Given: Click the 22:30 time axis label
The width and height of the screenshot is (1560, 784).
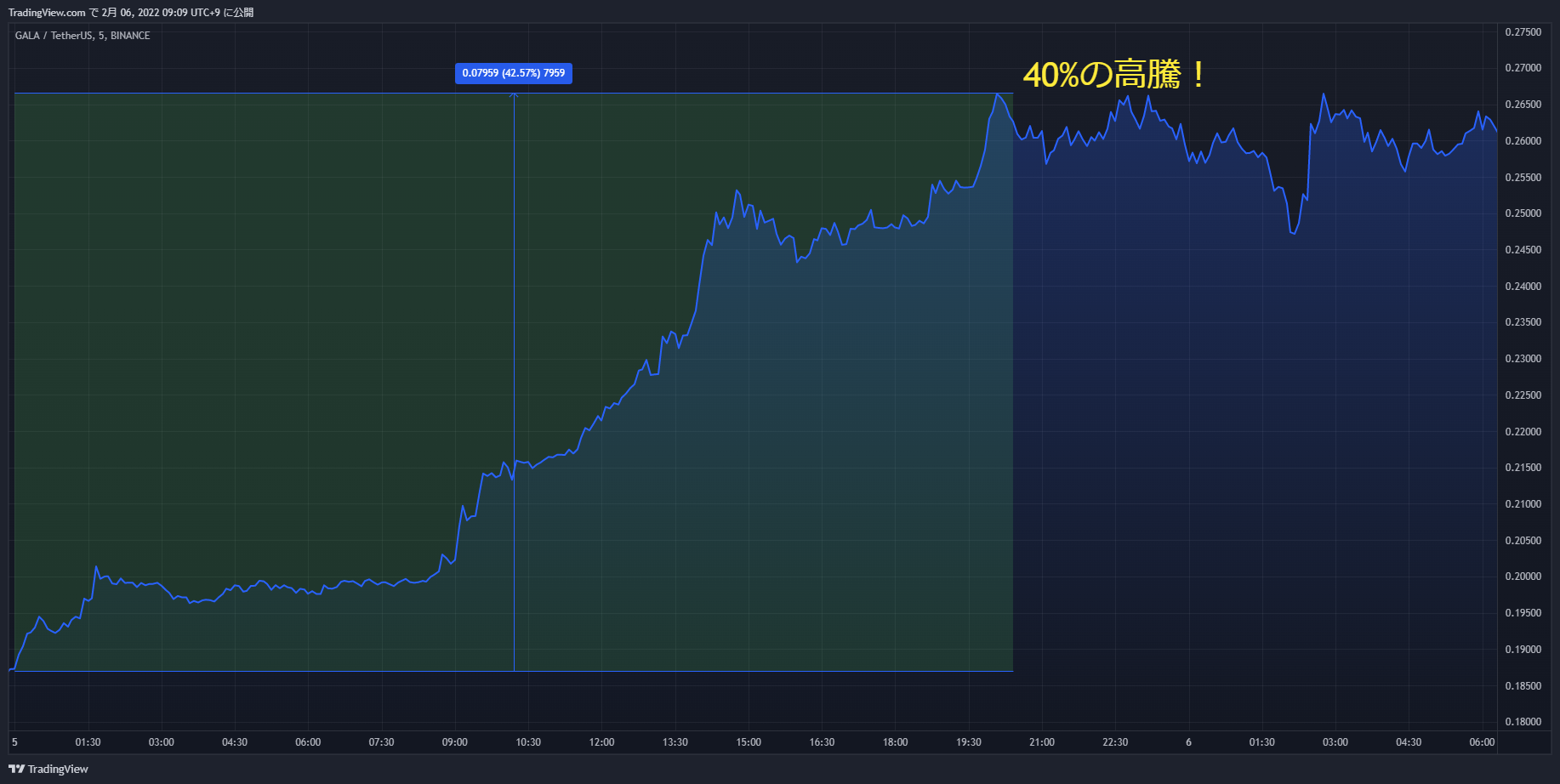Looking at the screenshot, I should [x=1115, y=742].
